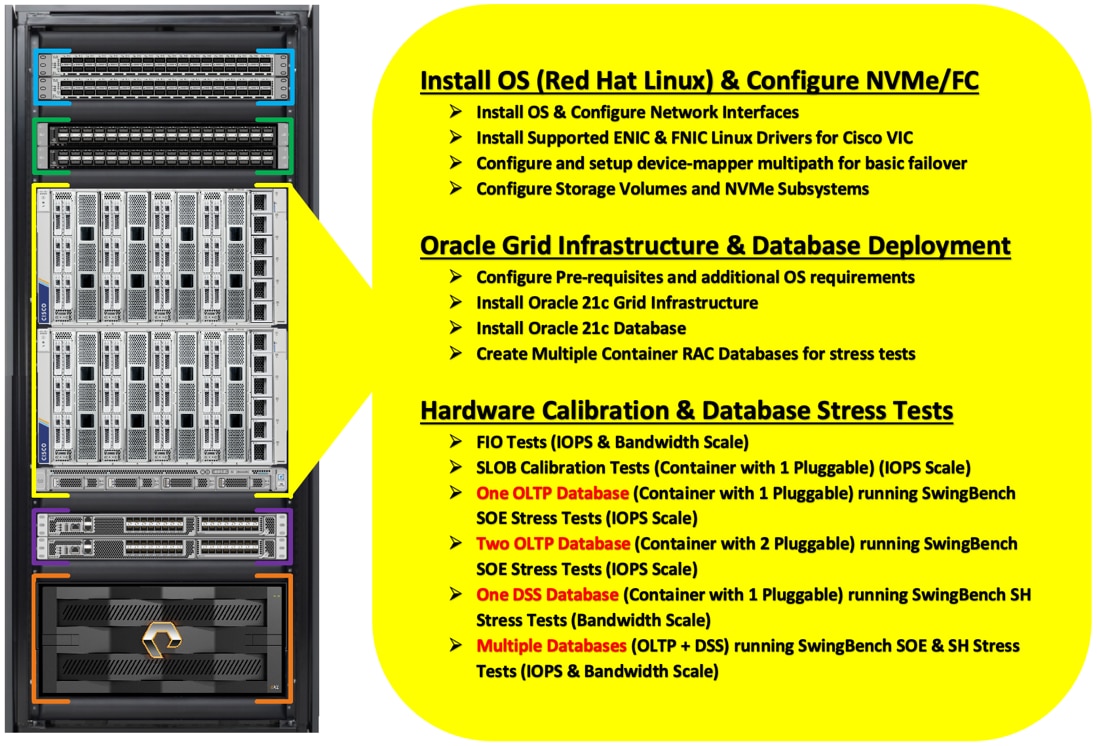Image resolution: width=1097 pixels, height=746 pixels.
Task: Click "Configure Storage Volumes and NVMe Subsystems"
Action: point(672,189)
